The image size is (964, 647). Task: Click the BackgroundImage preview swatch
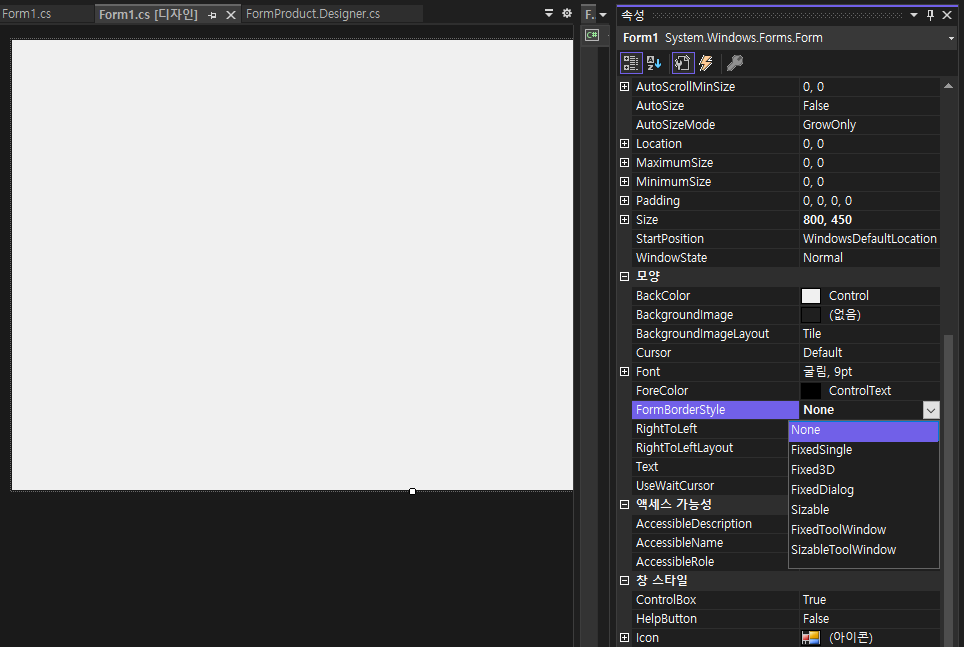click(x=811, y=315)
